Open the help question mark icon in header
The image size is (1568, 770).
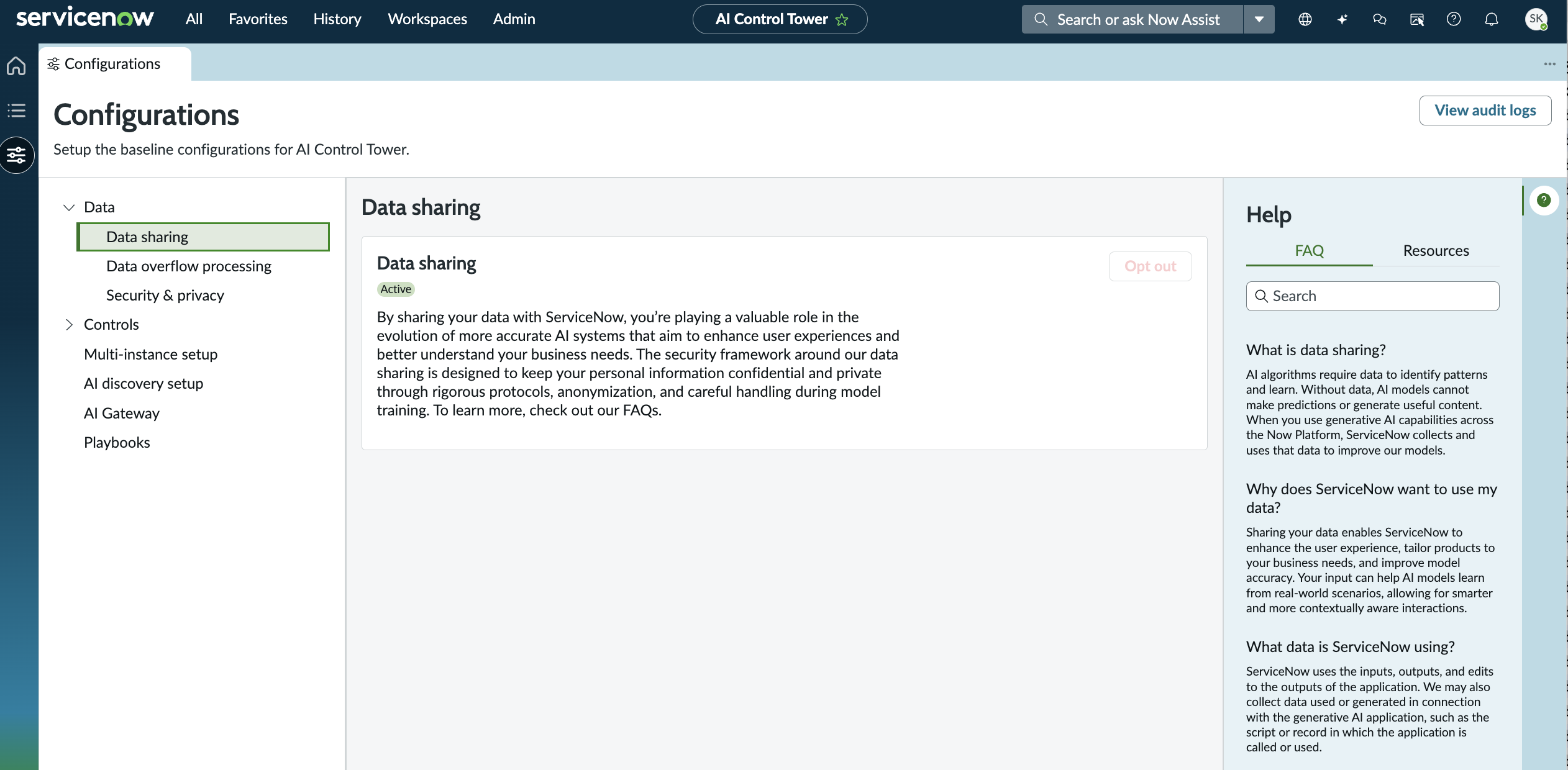coord(1454,19)
